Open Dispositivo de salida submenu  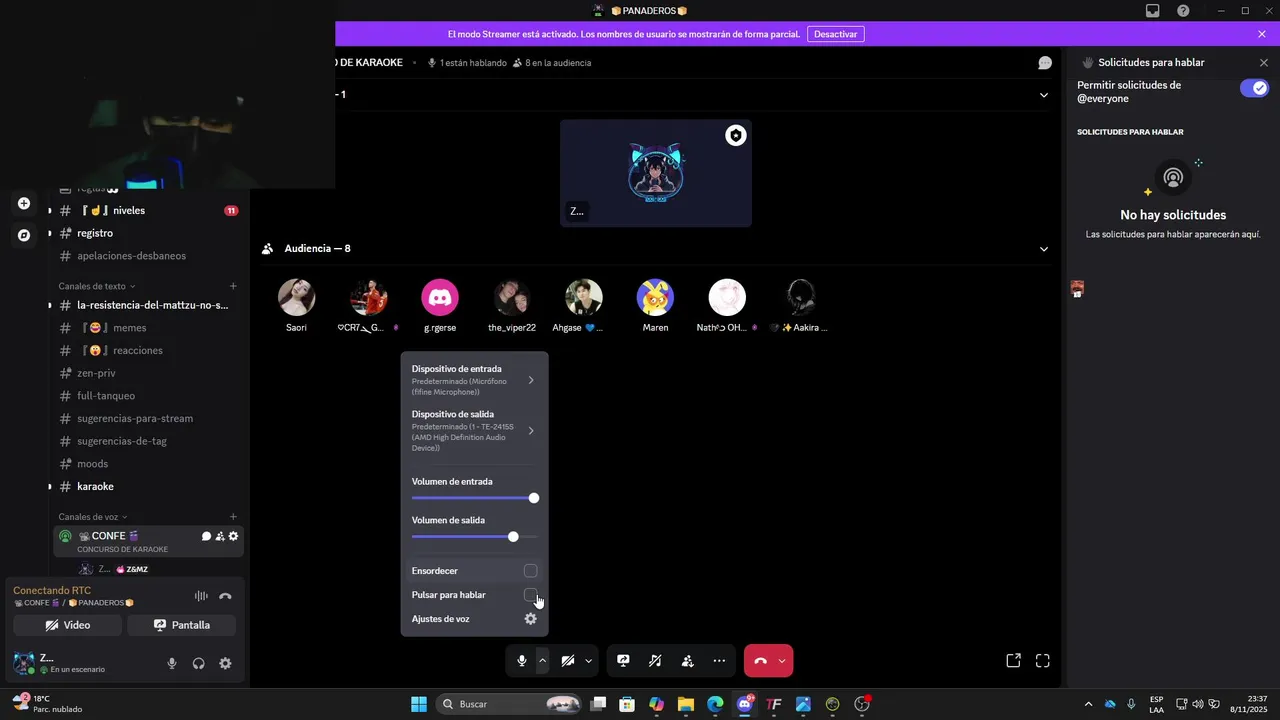[474, 431]
